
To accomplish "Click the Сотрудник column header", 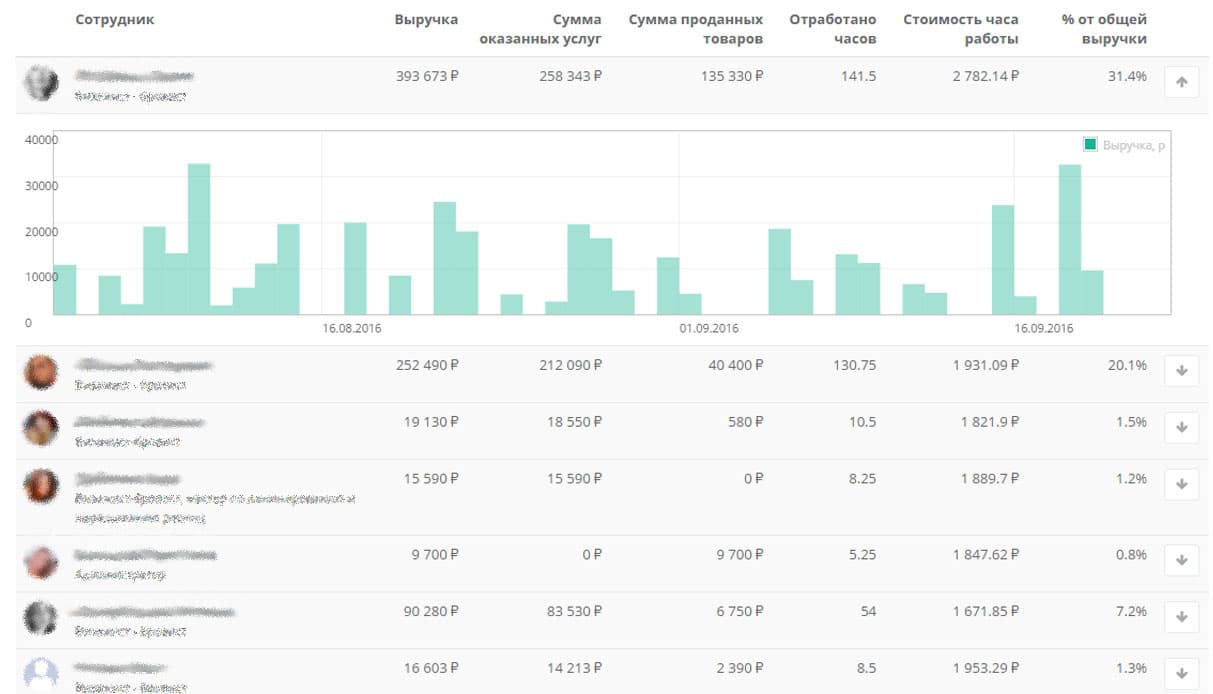I will pos(115,20).
